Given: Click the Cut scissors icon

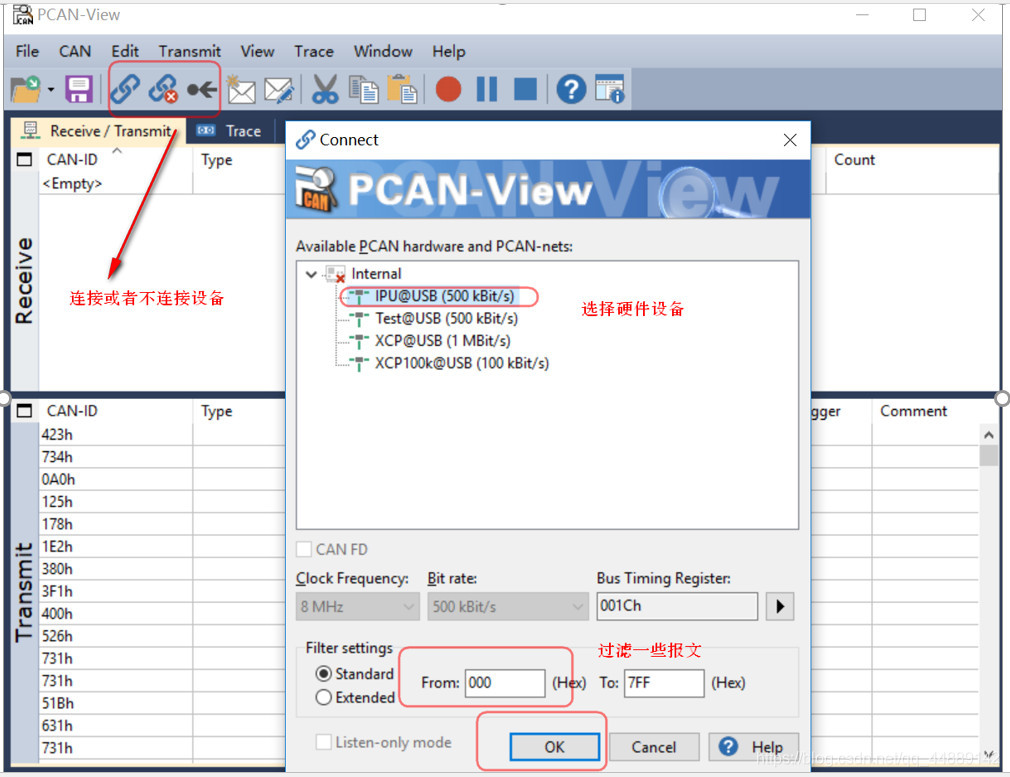Looking at the screenshot, I should point(325,89).
